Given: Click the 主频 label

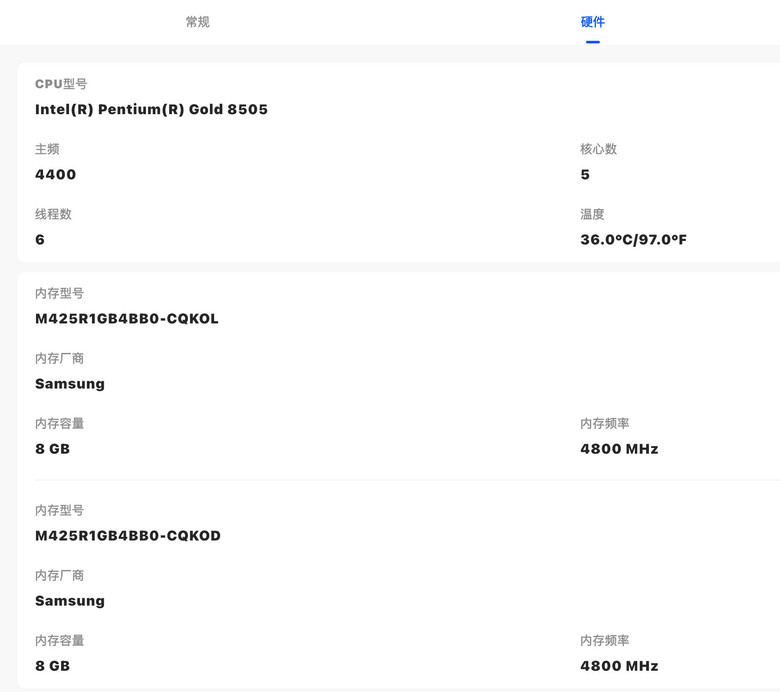Looking at the screenshot, I should click(x=47, y=149).
